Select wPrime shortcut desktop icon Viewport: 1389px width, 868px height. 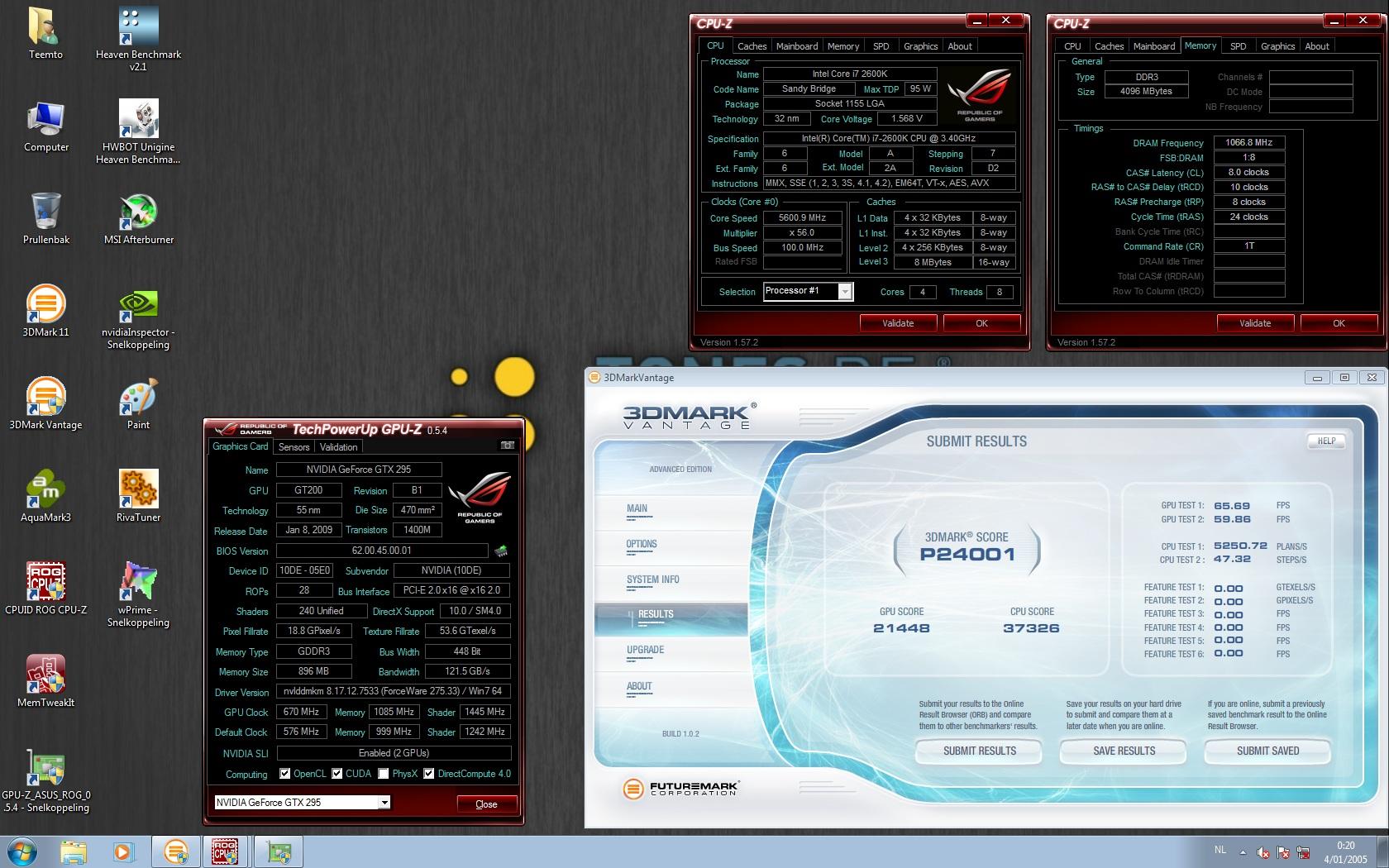point(138,594)
